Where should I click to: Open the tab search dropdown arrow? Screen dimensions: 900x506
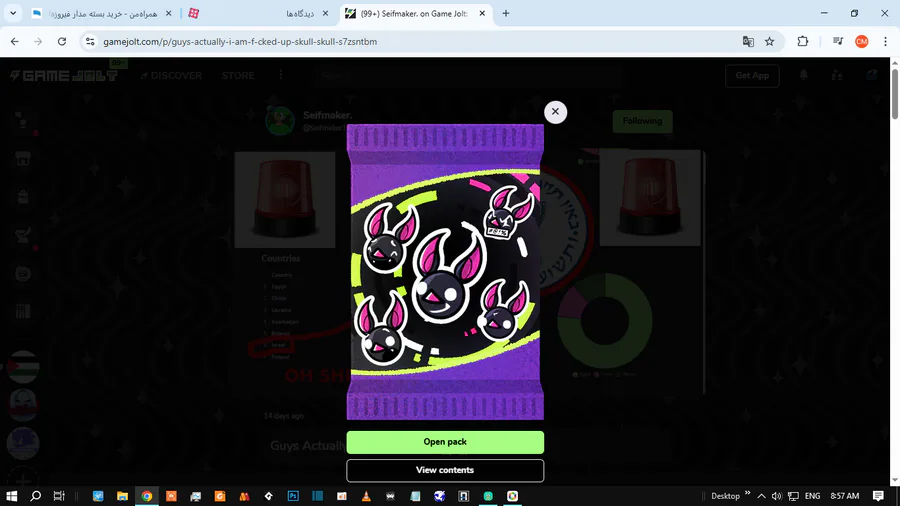[x=13, y=13]
